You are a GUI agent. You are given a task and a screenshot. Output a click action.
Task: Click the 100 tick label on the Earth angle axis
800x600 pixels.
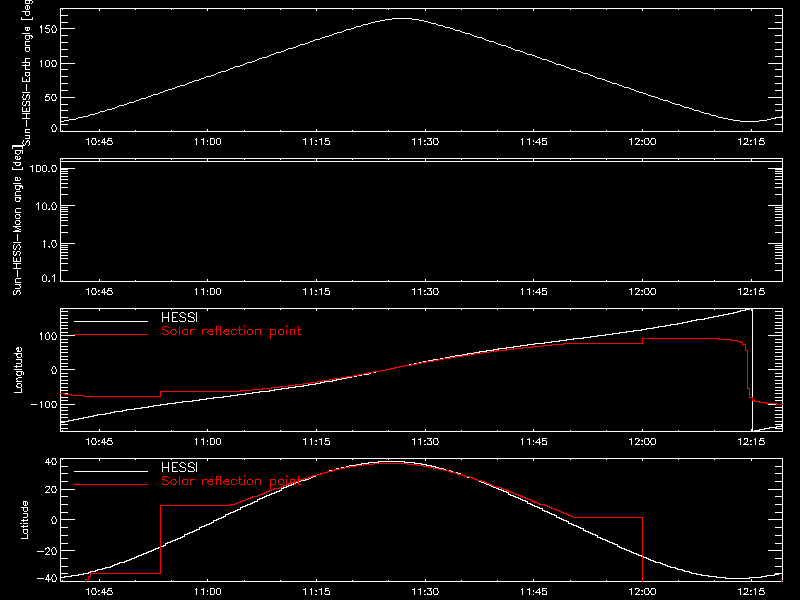pyautogui.click(x=48, y=63)
